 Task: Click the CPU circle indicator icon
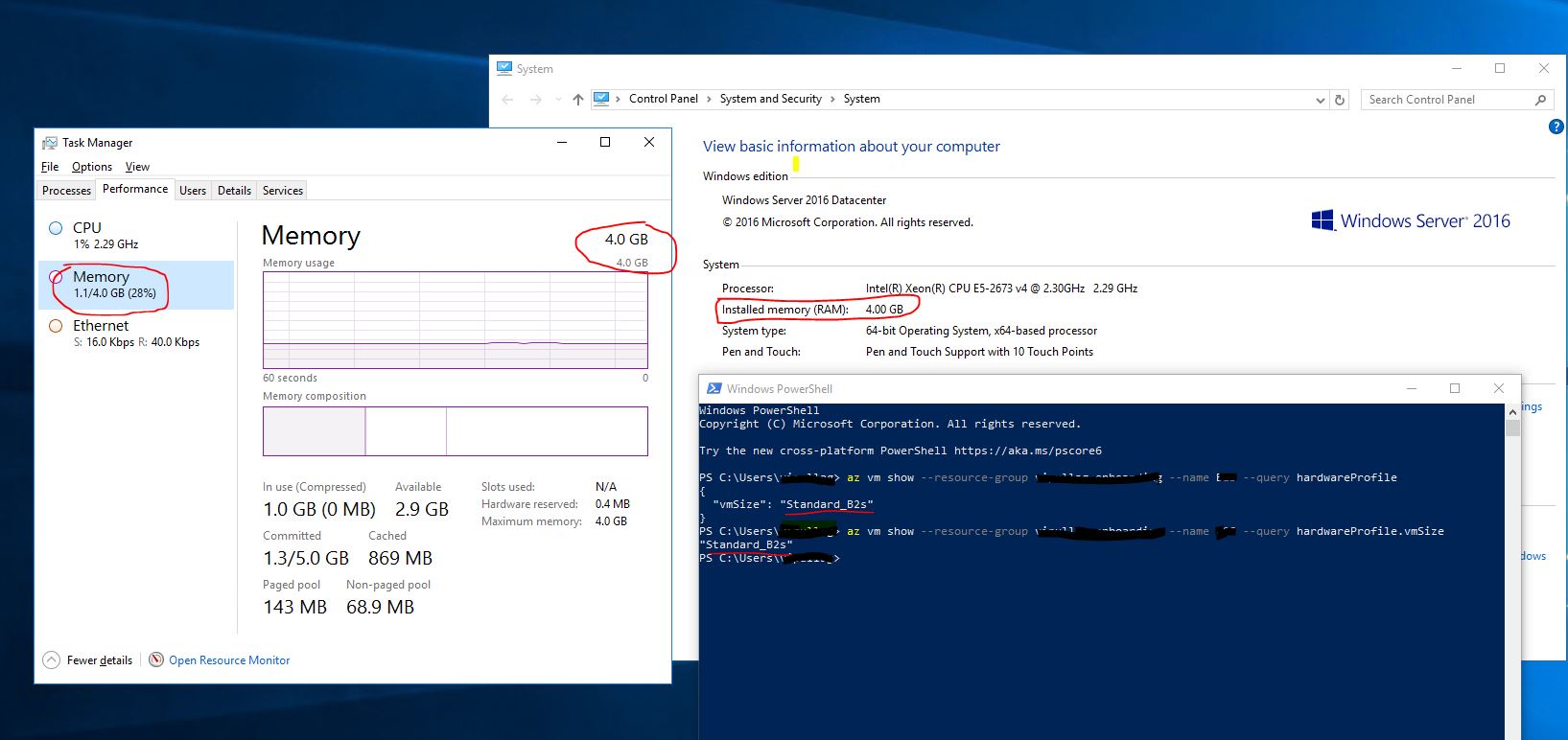(x=56, y=228)
